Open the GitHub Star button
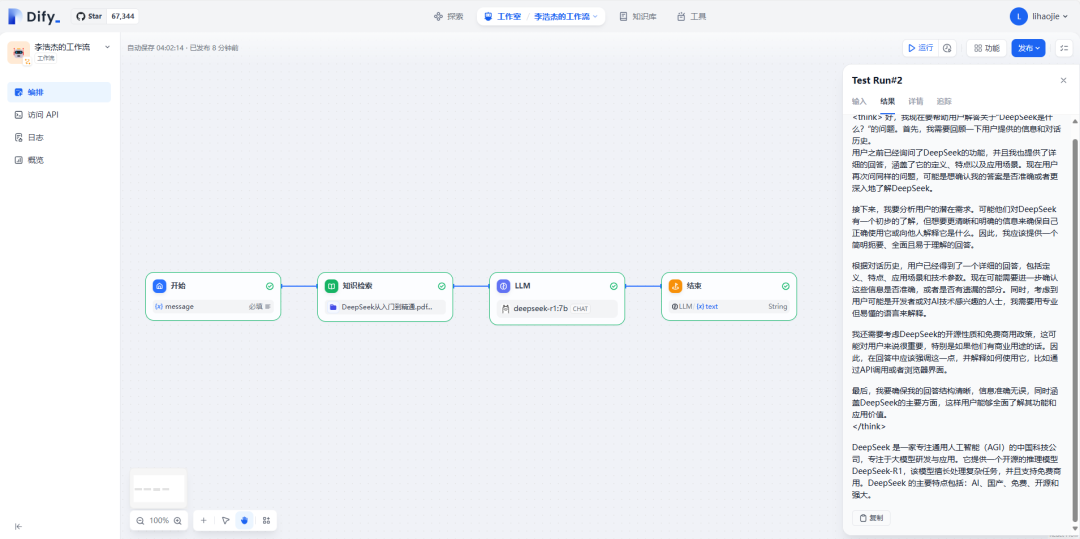1080x539 pixels. pyautogui.click(x=89, y=17)
